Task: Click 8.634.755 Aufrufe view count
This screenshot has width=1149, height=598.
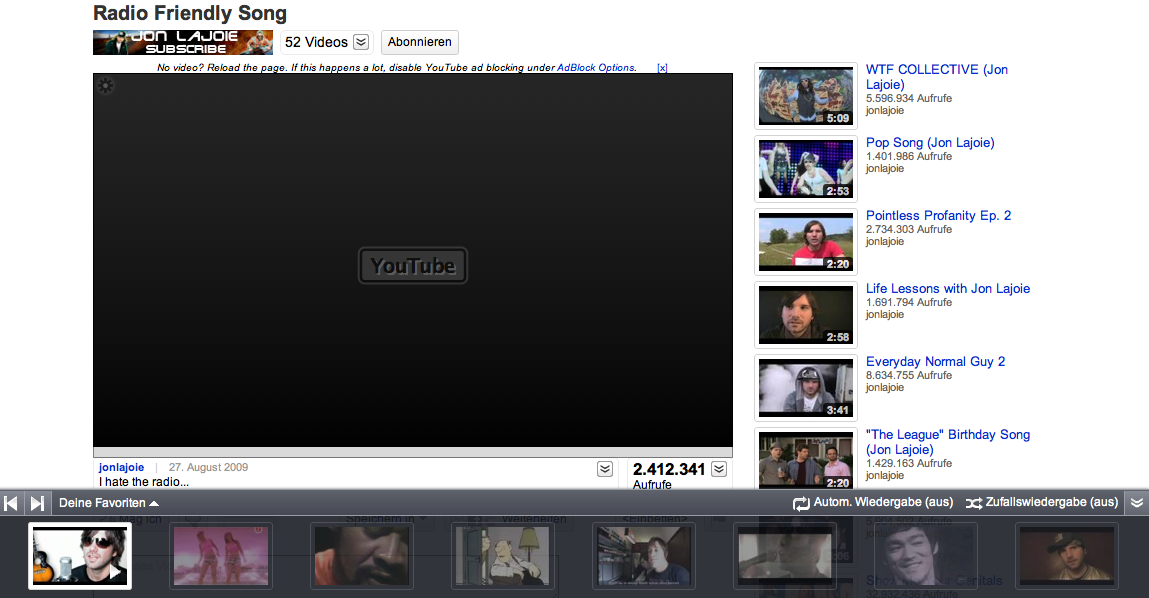Action: pyautogui.click(x=909, y=375)
